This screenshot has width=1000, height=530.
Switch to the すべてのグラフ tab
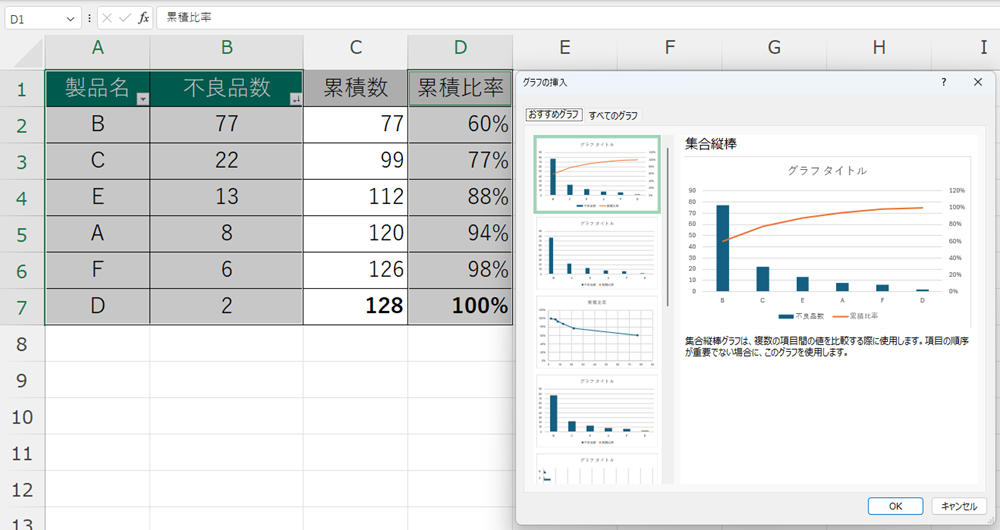(613, 116)
